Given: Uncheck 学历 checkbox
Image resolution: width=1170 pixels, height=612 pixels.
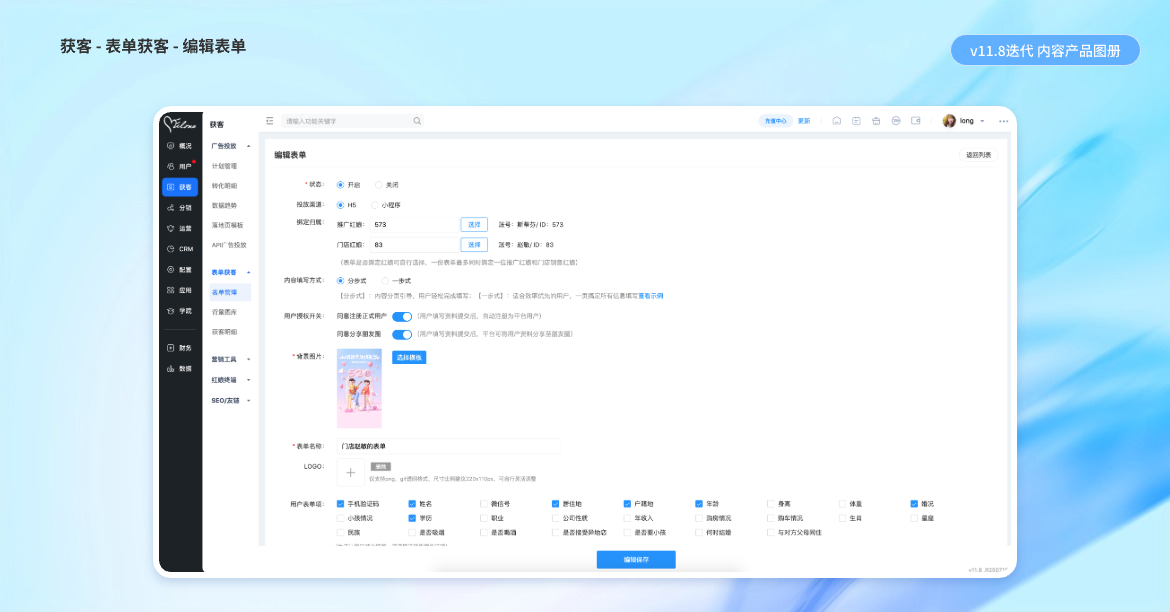Looking at the screenshot, I should pos(412,518).
